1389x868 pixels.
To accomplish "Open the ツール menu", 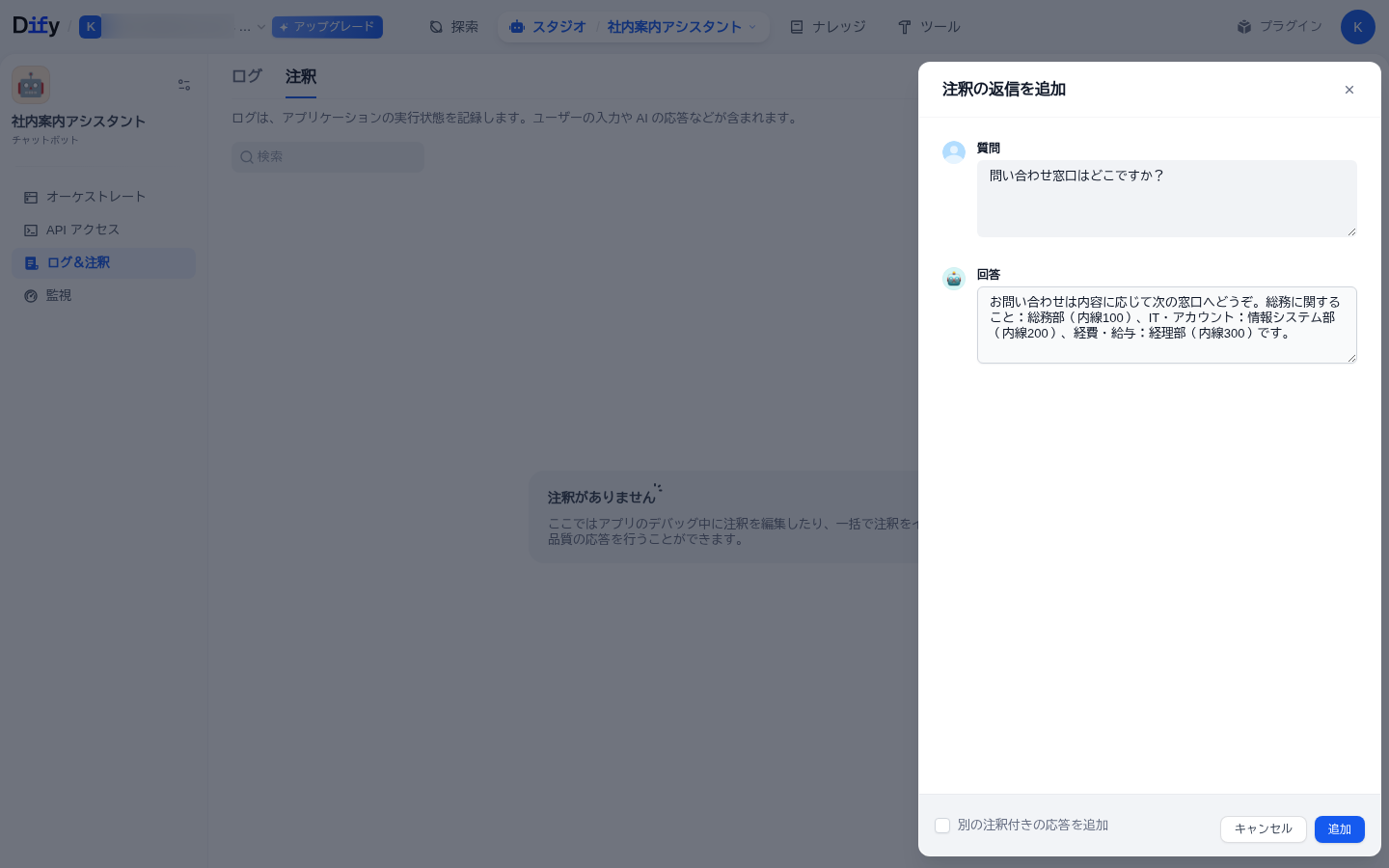I will pos(929,27).
